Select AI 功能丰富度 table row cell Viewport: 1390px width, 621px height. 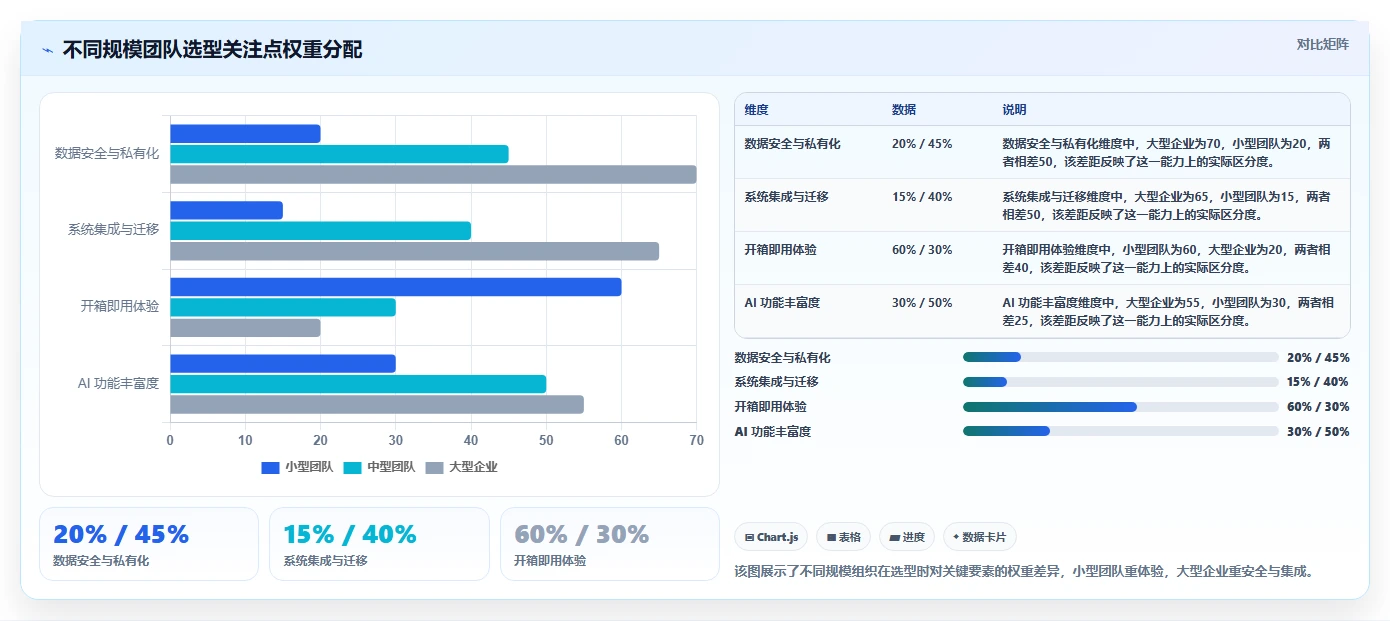tap(783, 303)
